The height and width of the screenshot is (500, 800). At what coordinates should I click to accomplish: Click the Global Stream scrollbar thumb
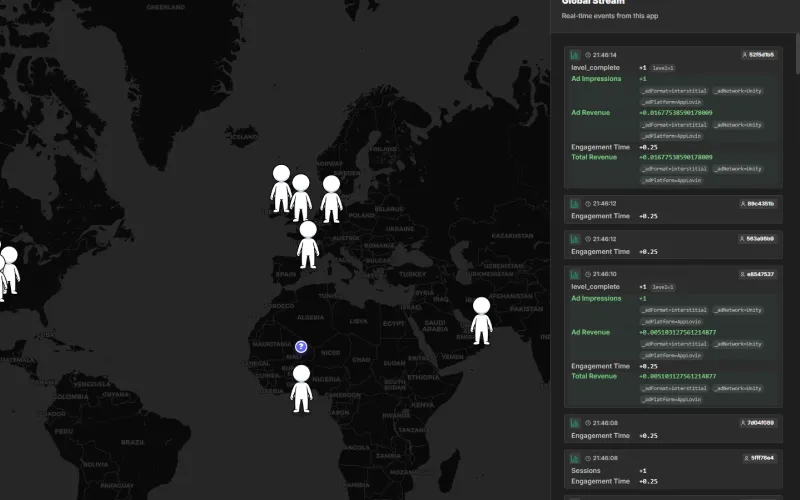(797, 54)
